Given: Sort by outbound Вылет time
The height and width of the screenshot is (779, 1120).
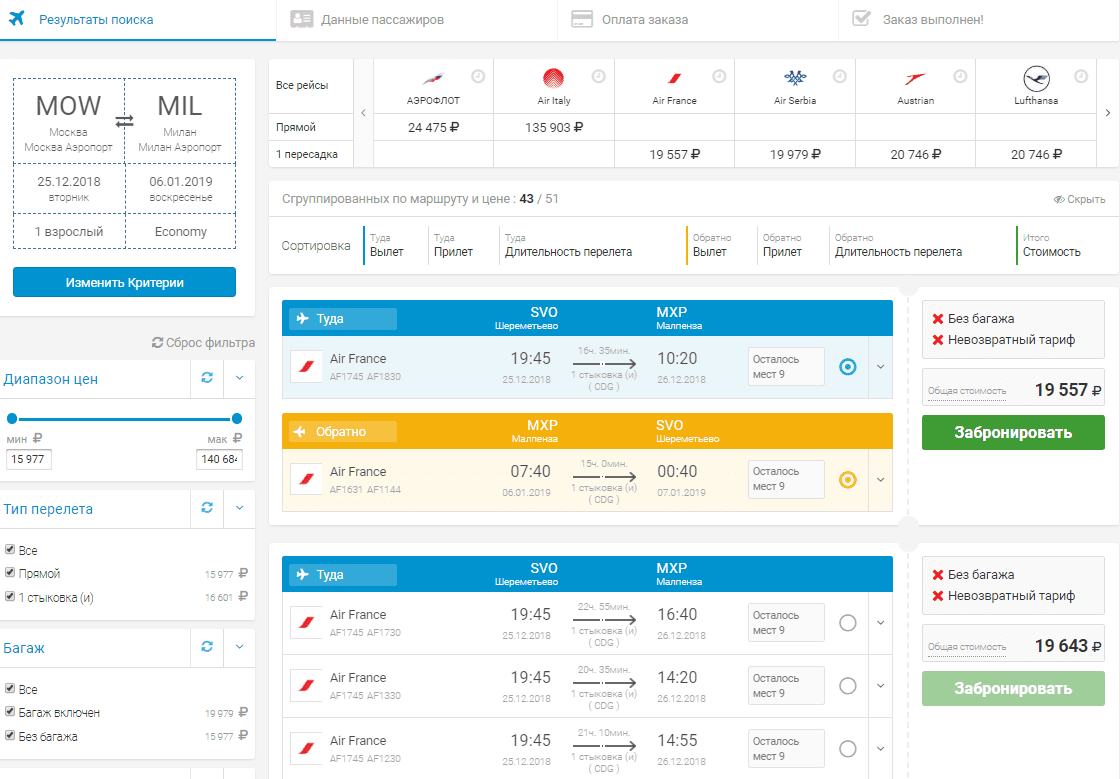Looking at the screenshot, I should tap(386, 245).
